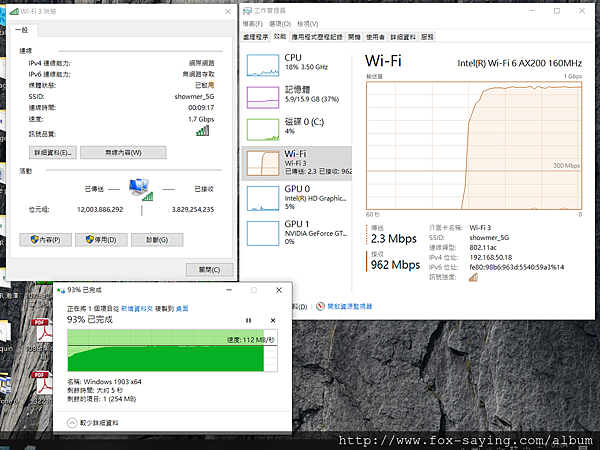The height and width of the screenshot is (450, 600).
Task: Click the signal quality bars icon in Wi-Fi status
Action: pyautogui.click(x=203, y=131)
